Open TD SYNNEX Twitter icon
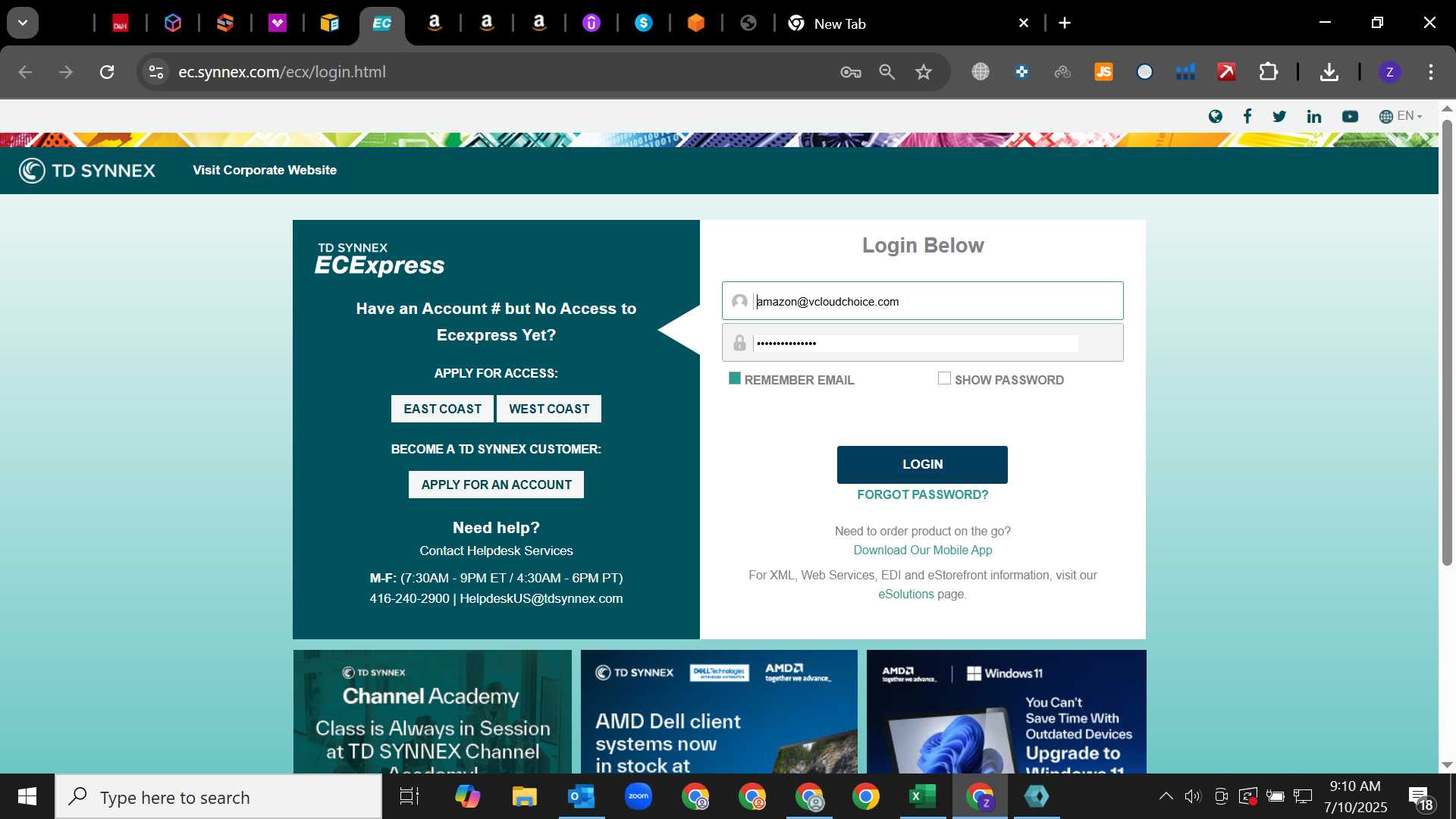1456x819 pixels. point(1279,116)
